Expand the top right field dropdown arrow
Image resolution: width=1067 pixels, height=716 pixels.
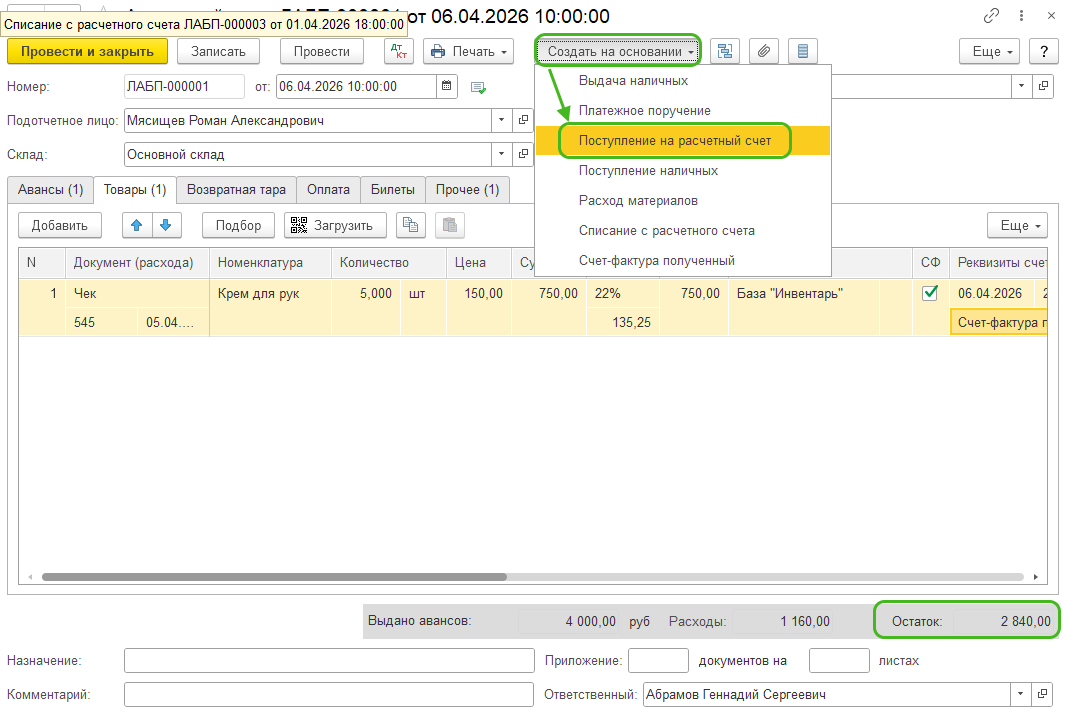pos(1021,86)
